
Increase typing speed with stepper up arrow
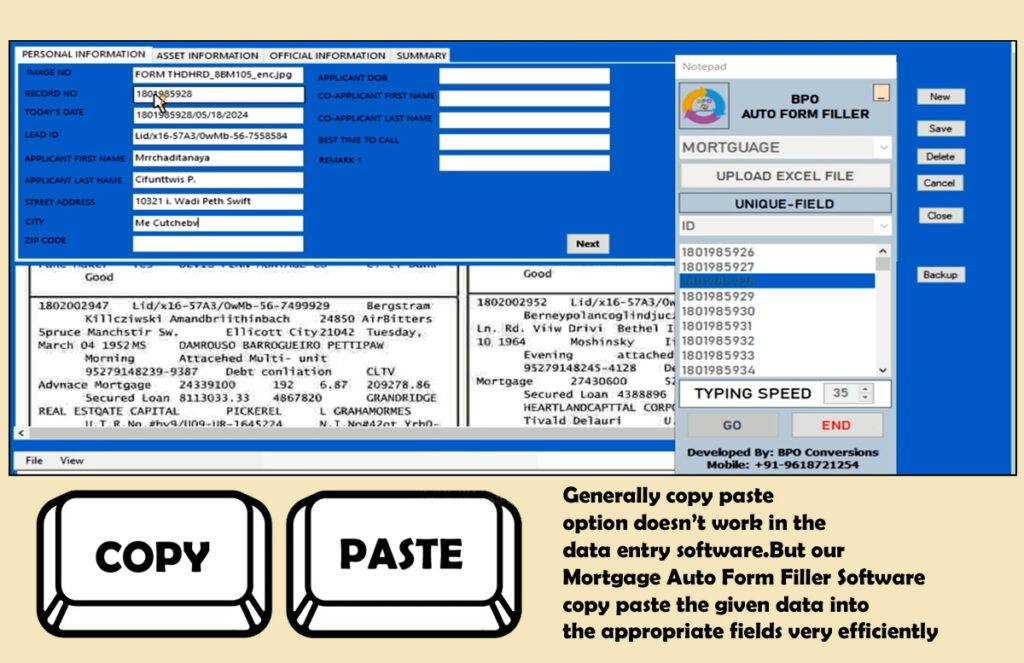click(865, 388)
